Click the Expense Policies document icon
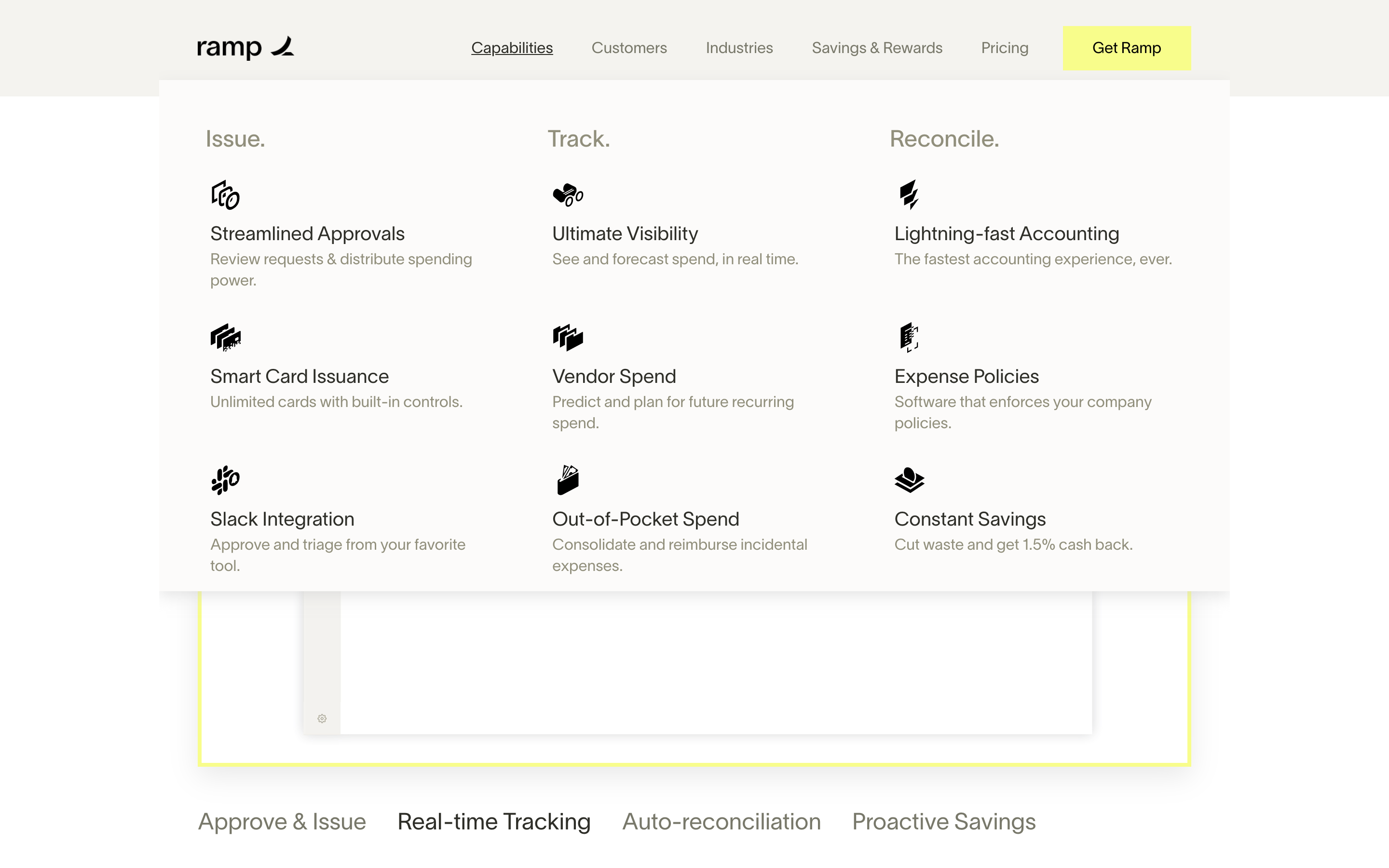 pyautogui.click(x=909, y=337)
